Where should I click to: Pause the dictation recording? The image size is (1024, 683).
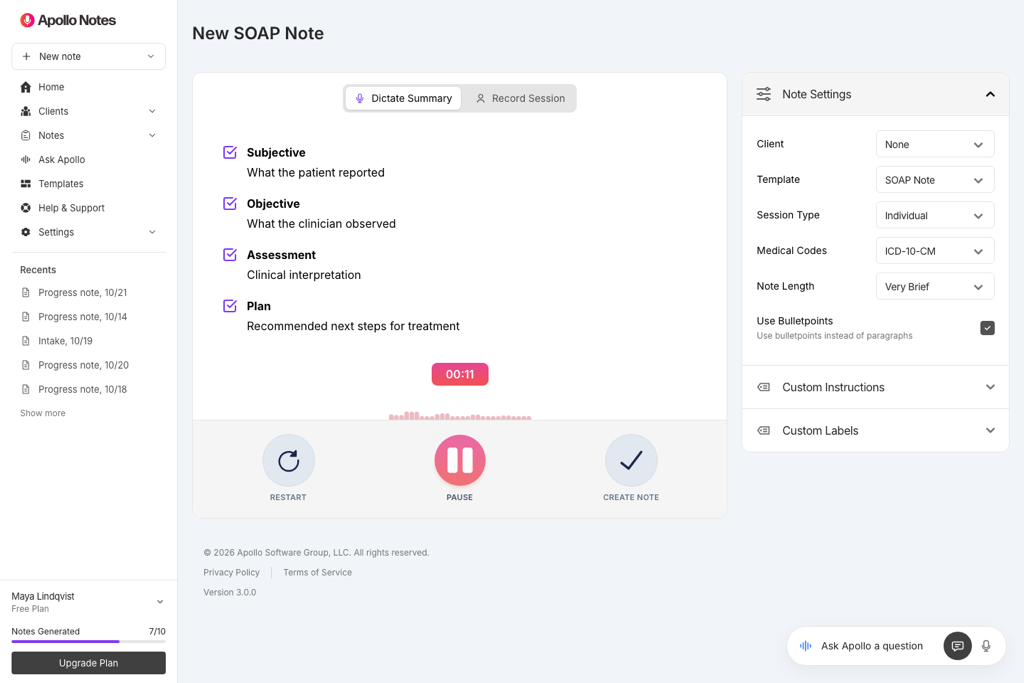pyautogui.click(x=460, y=460)
